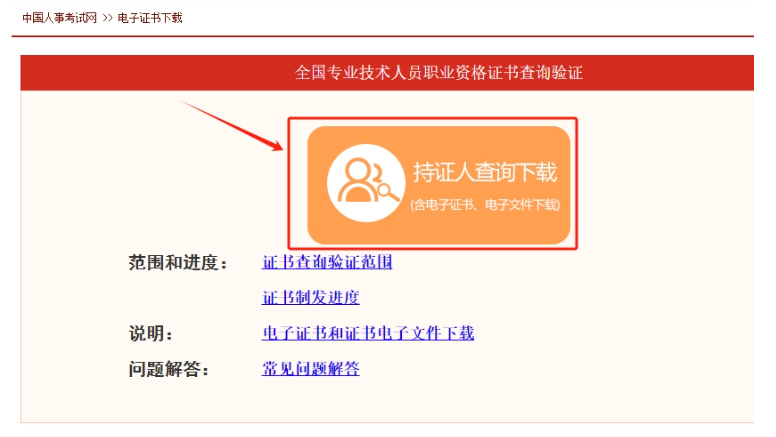Click the white circle behind the holder query icon
This screenshot has height=437, width=776.
[x=366, y=183]
